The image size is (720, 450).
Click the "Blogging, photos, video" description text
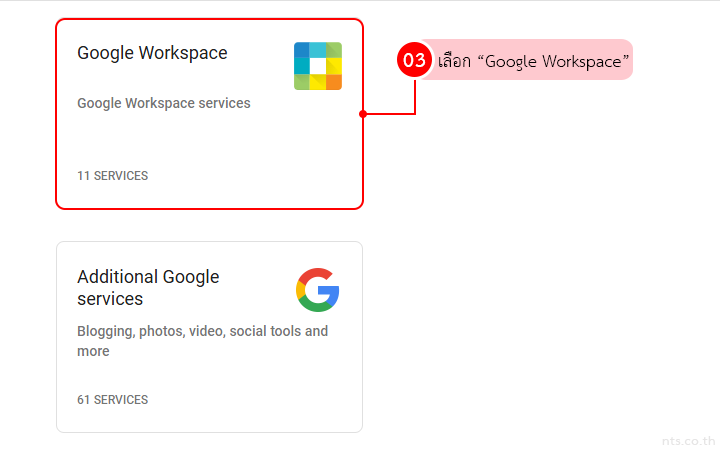202,331
